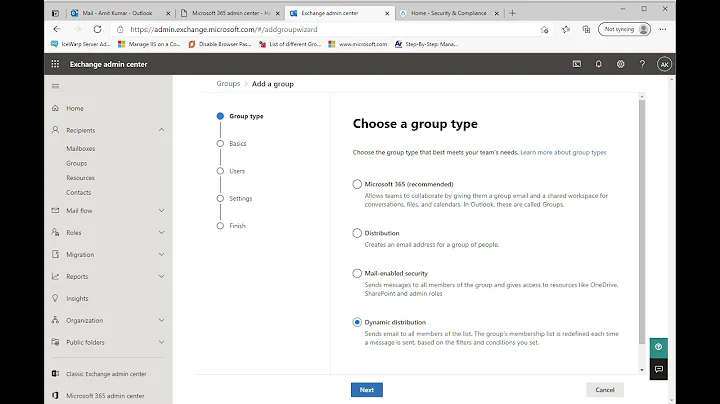
Task: Open the AK account avatar
Action: point(665,64)
